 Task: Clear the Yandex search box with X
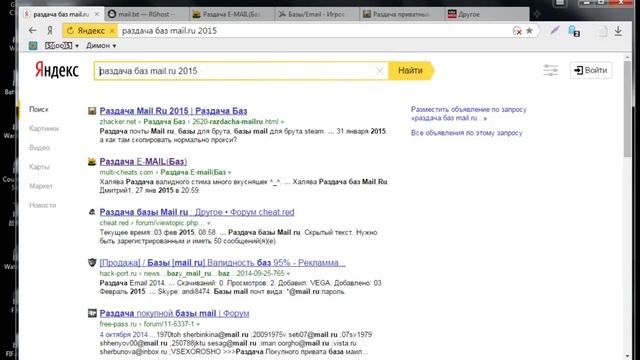(379, 71)
